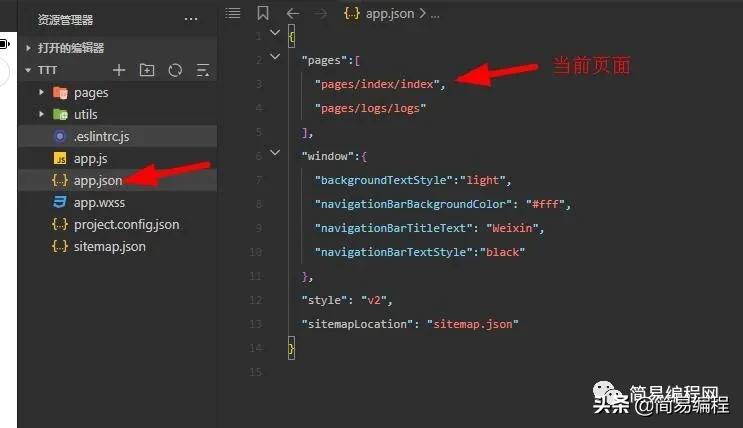
Task: Click the closing brace on line 14
Action: click(x=291, y=348)
